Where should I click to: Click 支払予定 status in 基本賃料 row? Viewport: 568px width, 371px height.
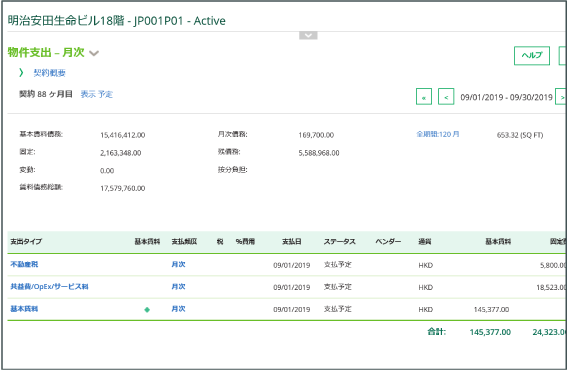[x=337, y=309]
